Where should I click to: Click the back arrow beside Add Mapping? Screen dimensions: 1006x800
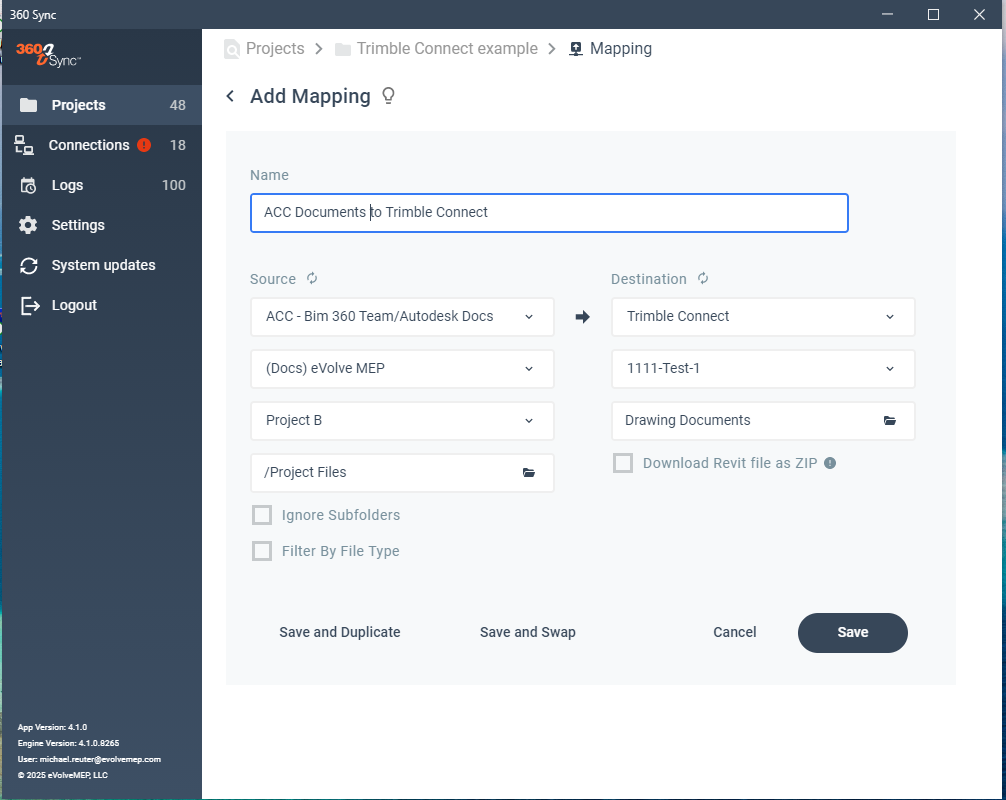point(230,96)
